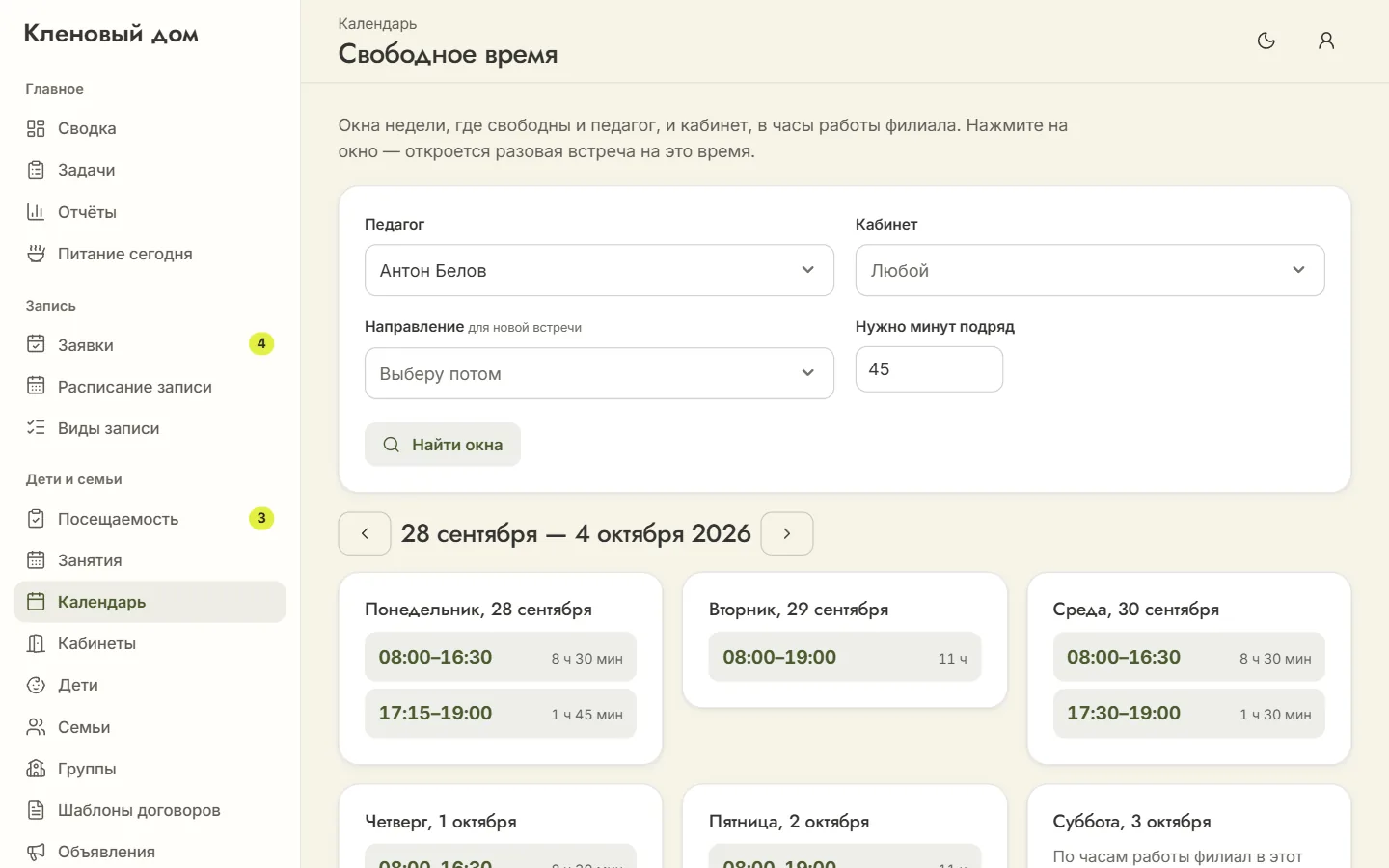
Task: Select Wednesday slot 08:00–16:30
Action: point(1188,658)
